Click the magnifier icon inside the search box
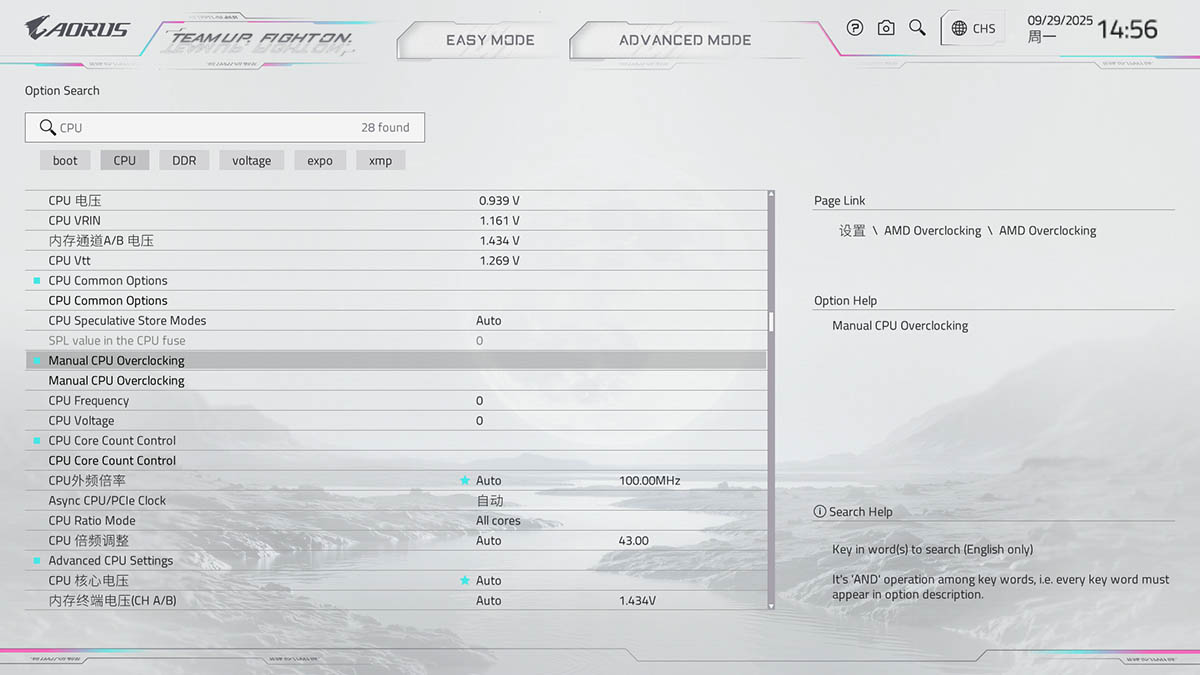 (46, 127)
